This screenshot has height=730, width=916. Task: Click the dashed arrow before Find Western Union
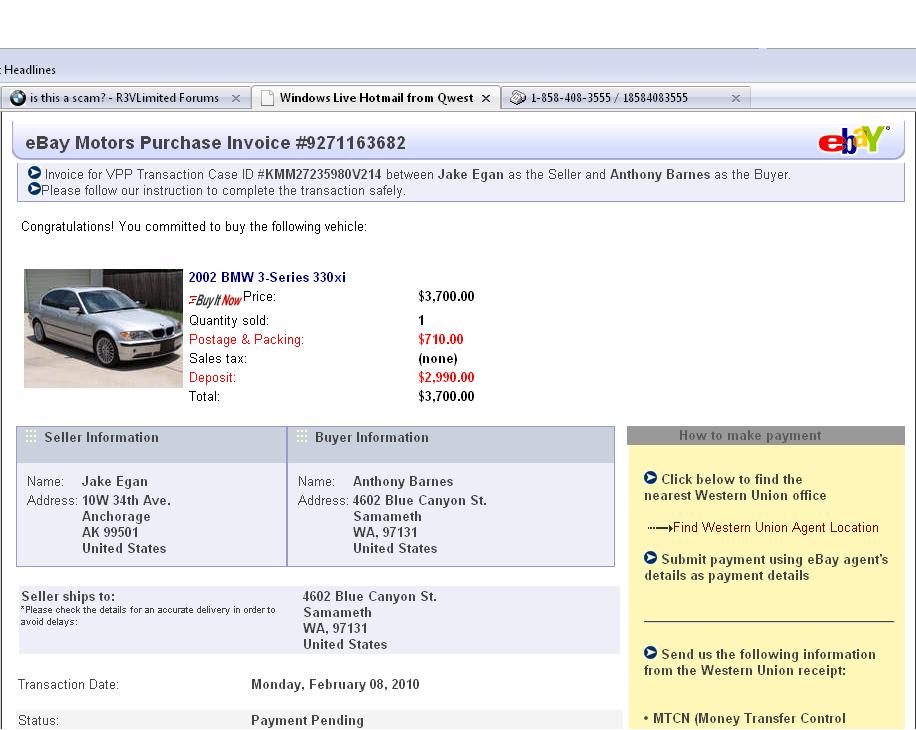[660, 528]
